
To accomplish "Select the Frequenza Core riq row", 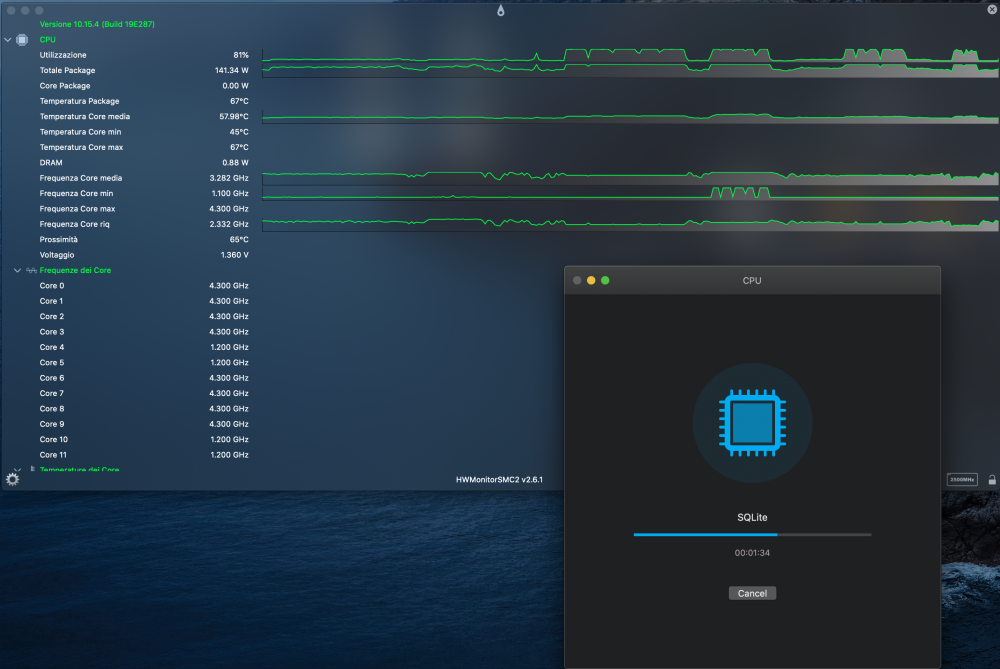I will click(x=143, y=224).
